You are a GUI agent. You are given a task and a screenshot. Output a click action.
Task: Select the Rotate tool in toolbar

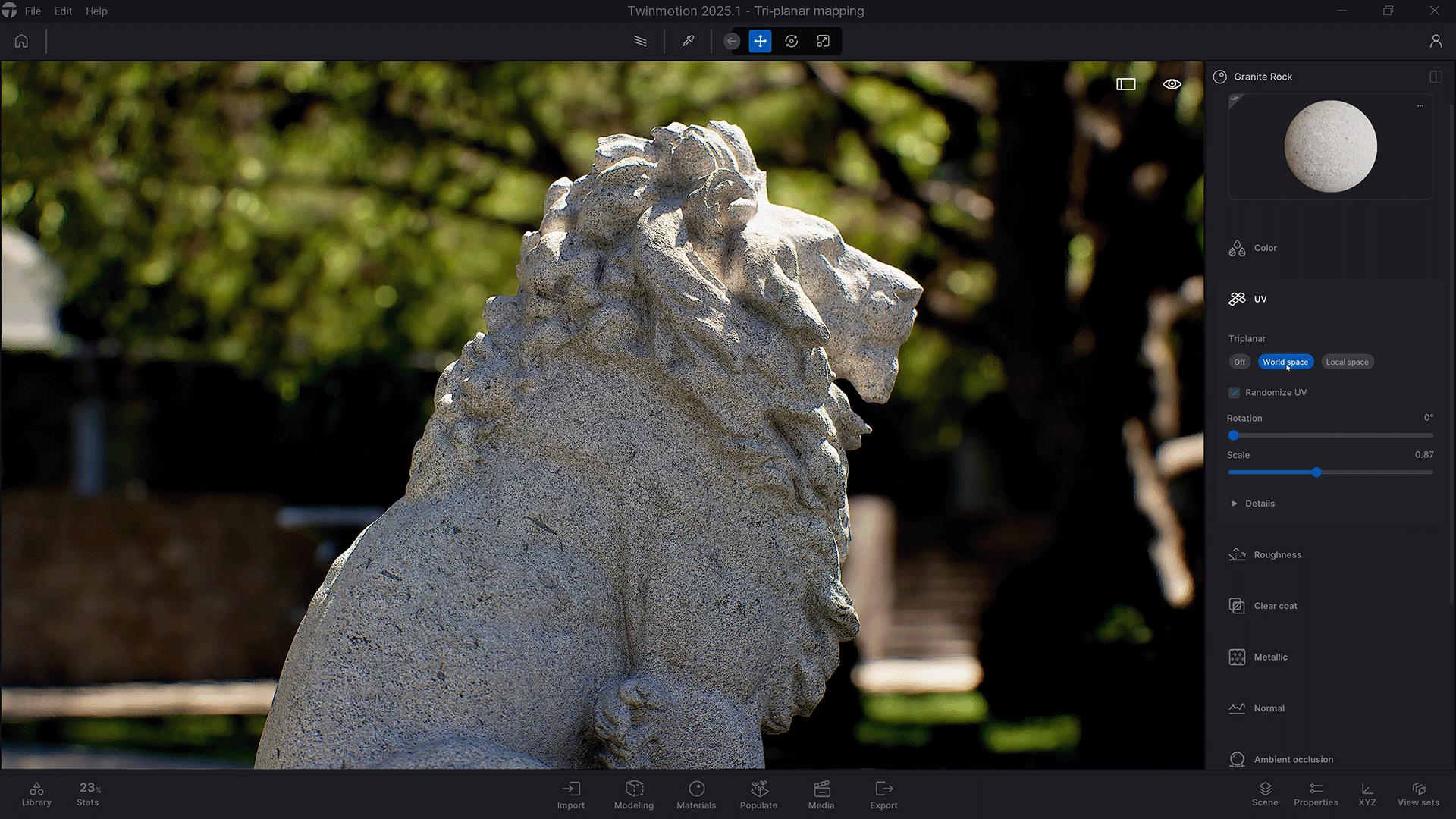tap(792, 41)
